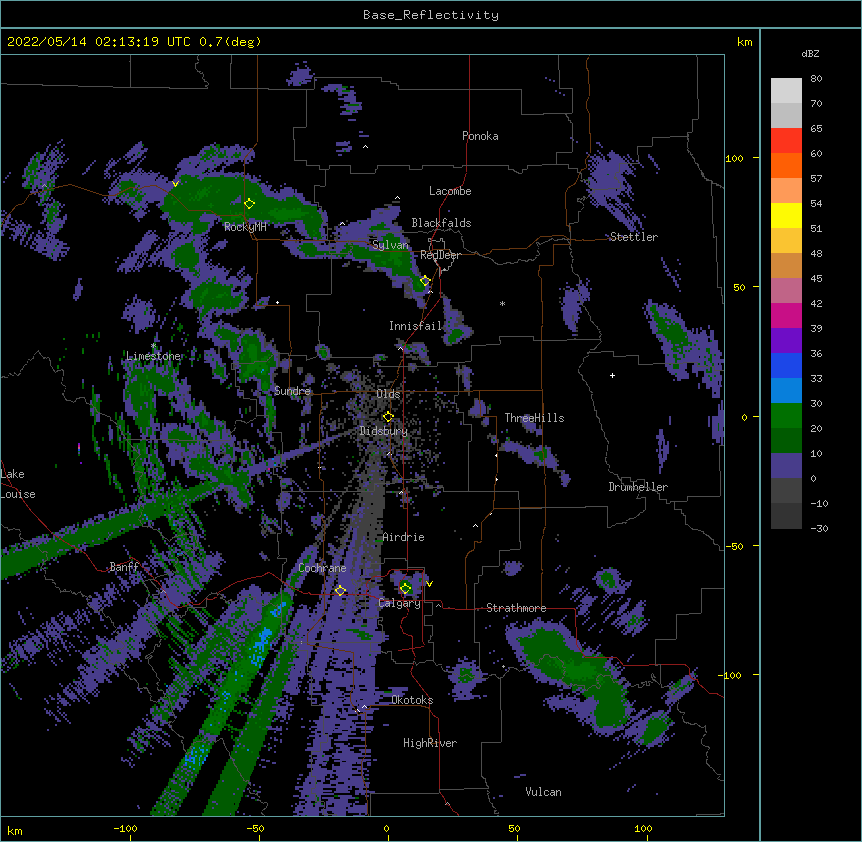Click the yellow v marker northwest of RockyMH
Screen dimensions: 862x842
(175, 184)
